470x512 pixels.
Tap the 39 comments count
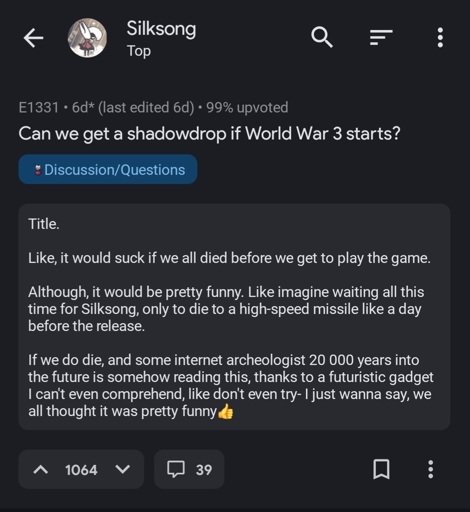(x=204, y=470)
